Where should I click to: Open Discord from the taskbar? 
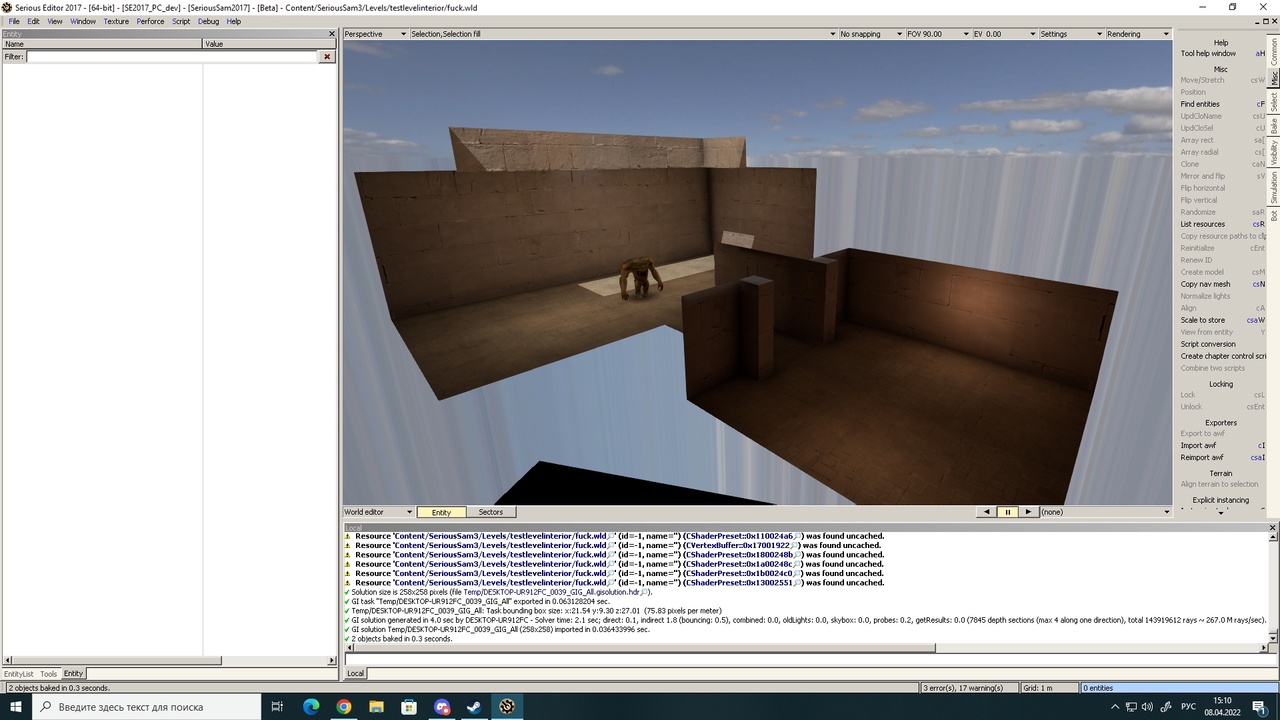point(442,707)
